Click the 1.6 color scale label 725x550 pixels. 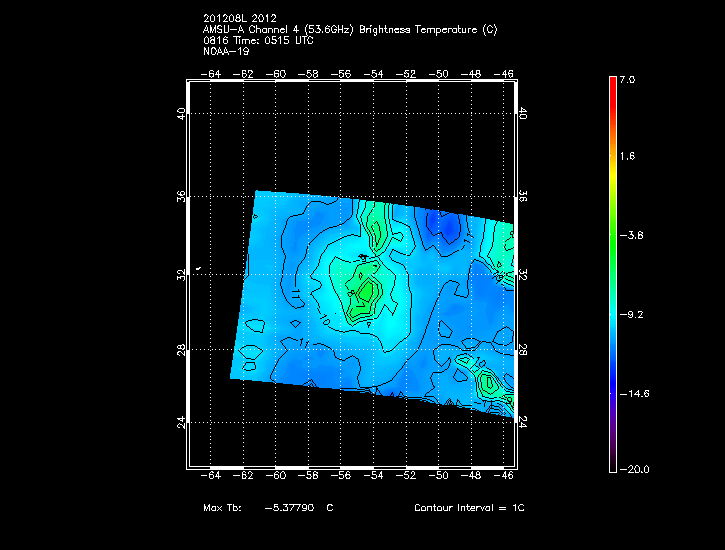pyautogui.click(x=627, y=157)
